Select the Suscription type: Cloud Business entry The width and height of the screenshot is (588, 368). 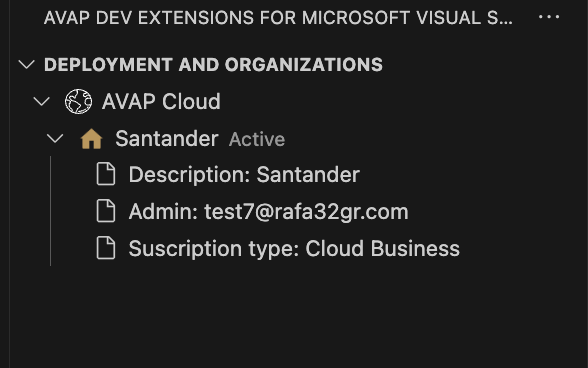tap(294, 248)
